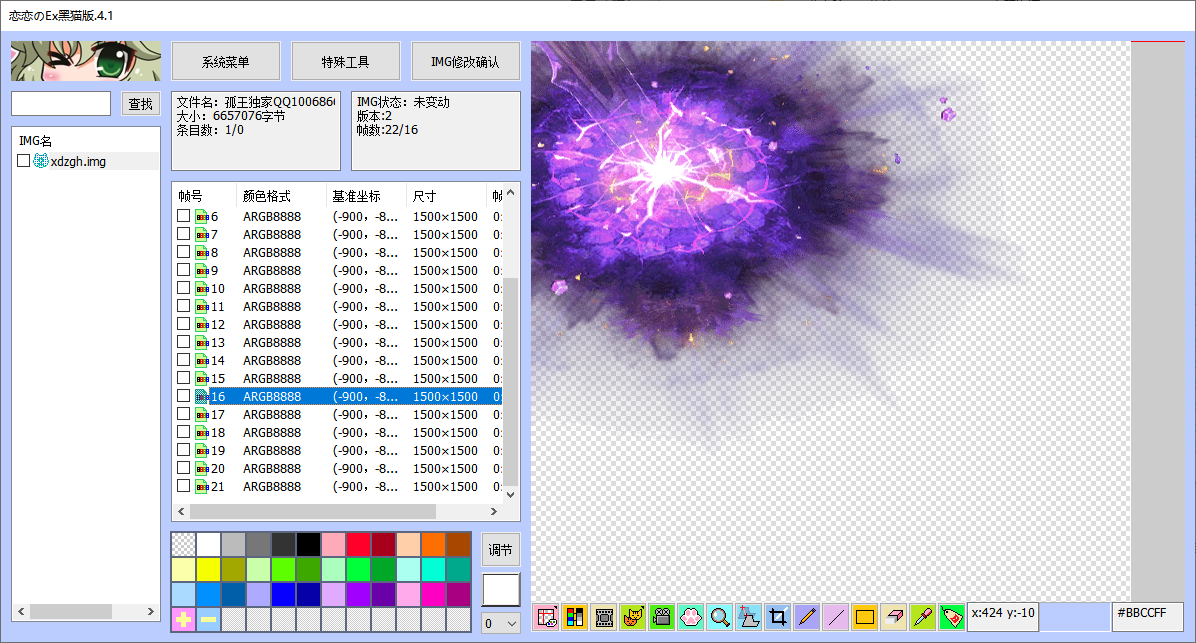This screenshot has width=1196, height=643.
Task: Focus the search input field
Action: (61, 104)
